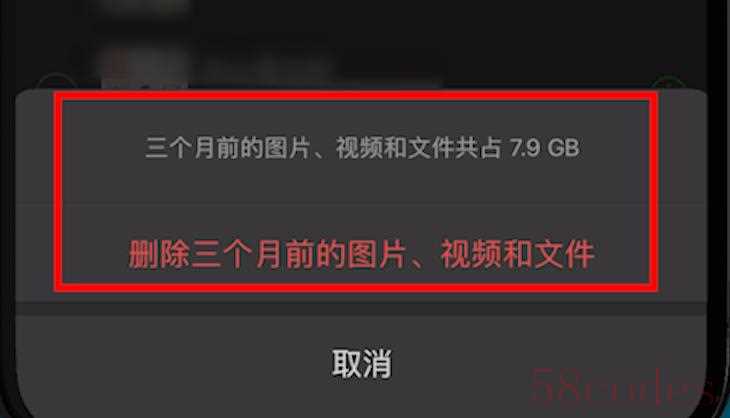Click the faint circular icon at sheet's left edge

55,81
